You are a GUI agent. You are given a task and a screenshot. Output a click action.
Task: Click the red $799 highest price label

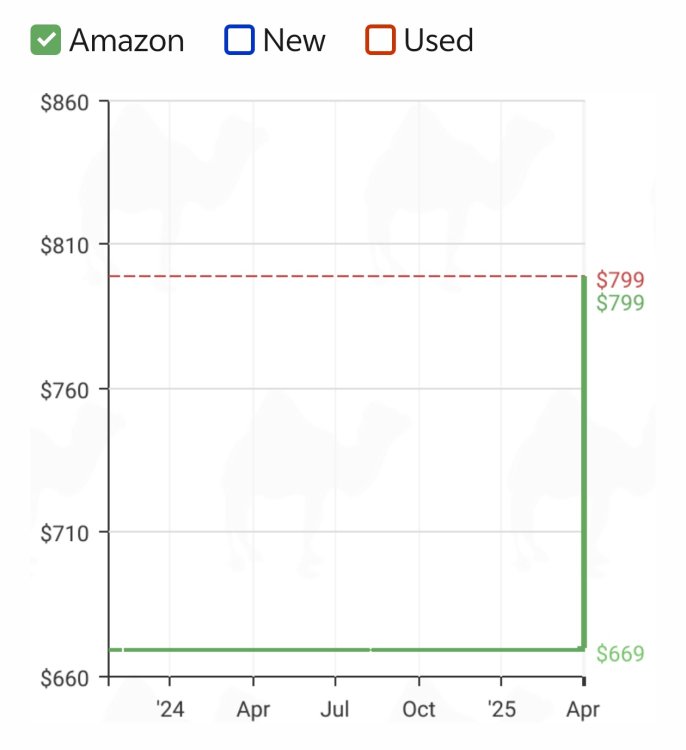(620, 280)
